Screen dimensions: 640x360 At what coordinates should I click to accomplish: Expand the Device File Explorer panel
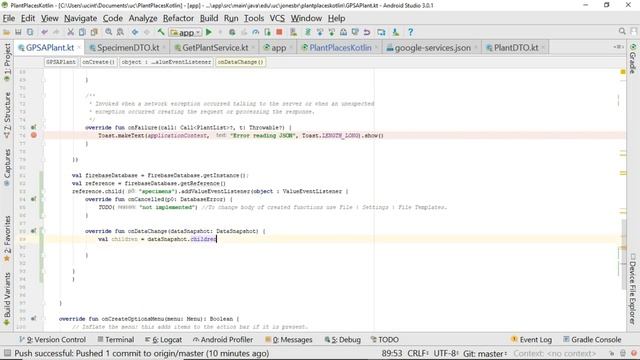pos(633,289)
